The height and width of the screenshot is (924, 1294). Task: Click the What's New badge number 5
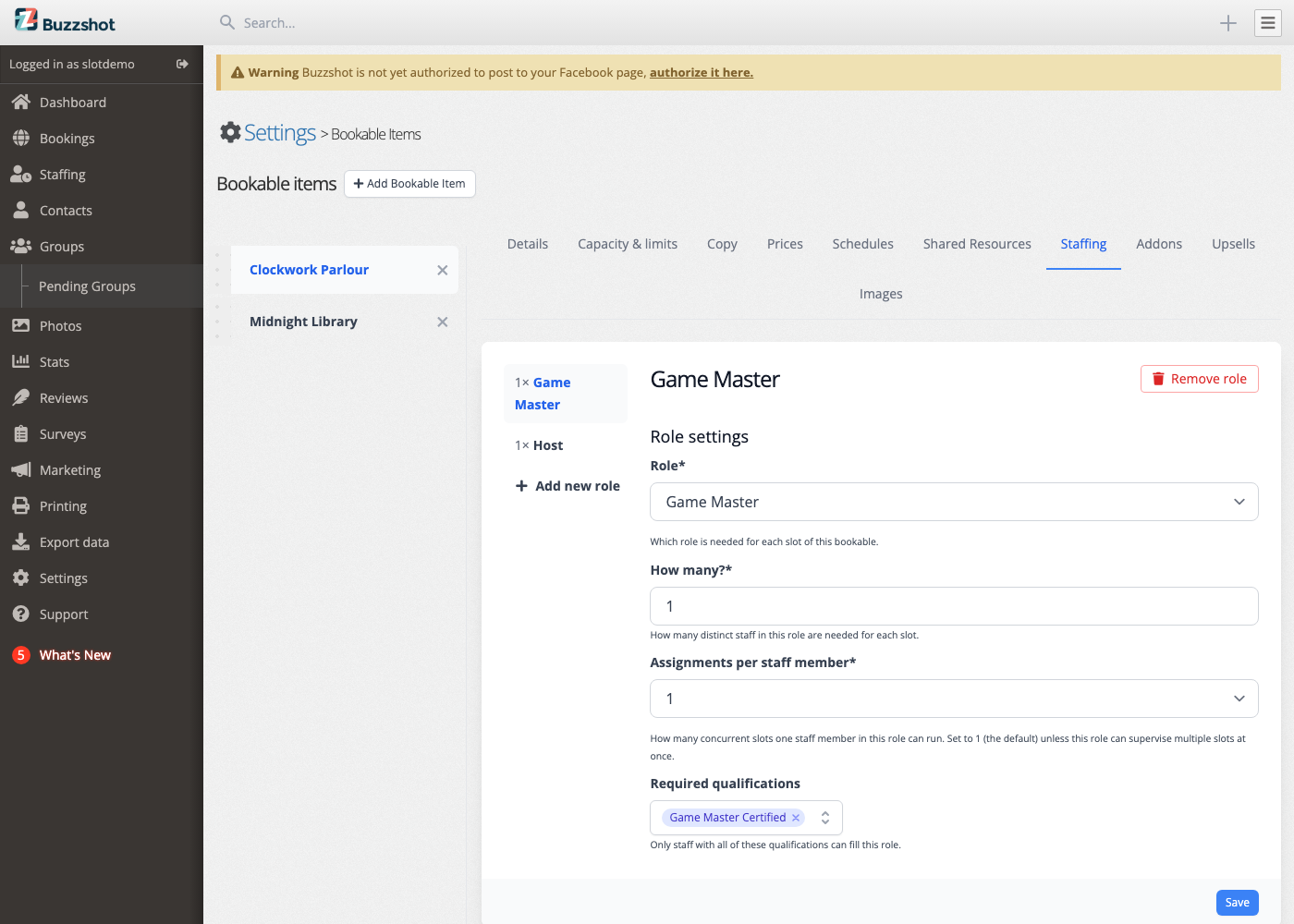coord(20,654)
